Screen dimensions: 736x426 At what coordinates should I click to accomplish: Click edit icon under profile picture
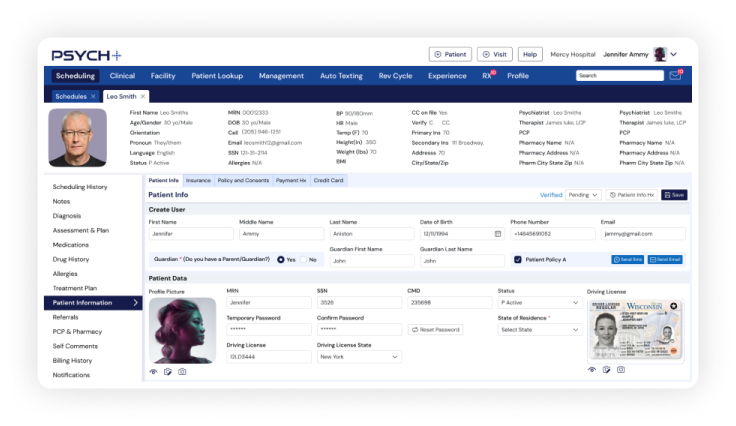(168, 371)
